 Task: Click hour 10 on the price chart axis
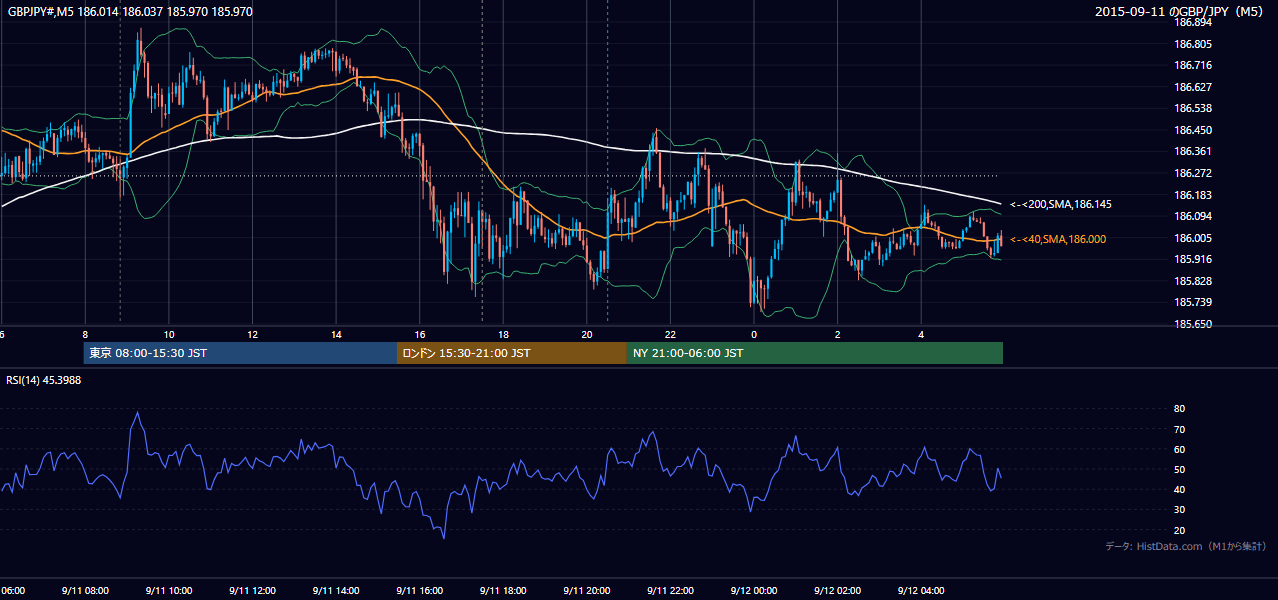tap(169, 335)
